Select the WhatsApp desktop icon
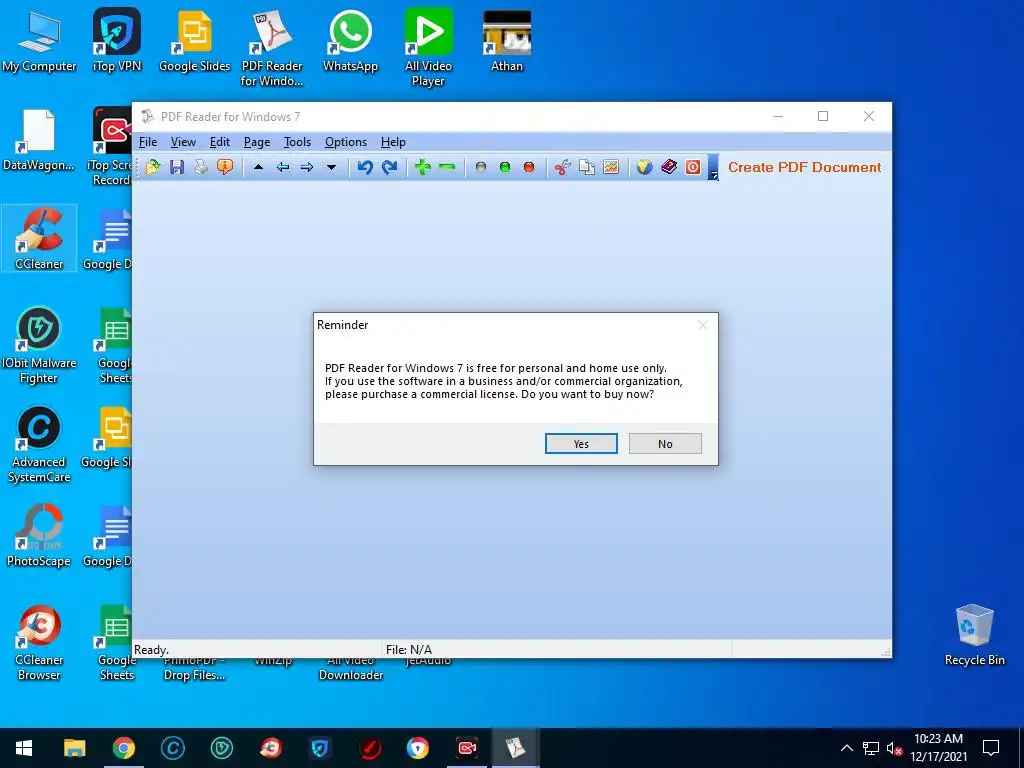This screenshot has width=1024, height=768. click(x=350, y=40)
